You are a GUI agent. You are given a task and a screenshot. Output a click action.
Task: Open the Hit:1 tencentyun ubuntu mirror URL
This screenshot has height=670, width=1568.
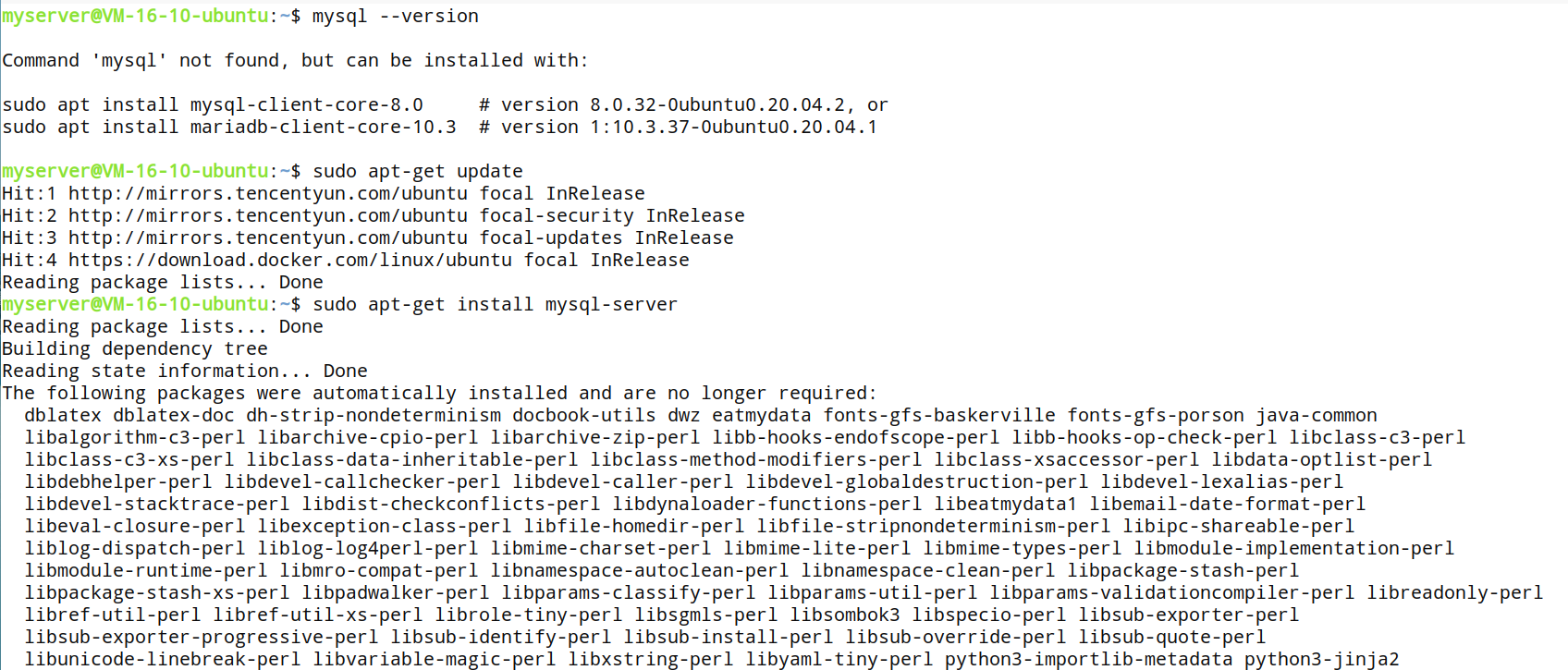click(268, 193)
